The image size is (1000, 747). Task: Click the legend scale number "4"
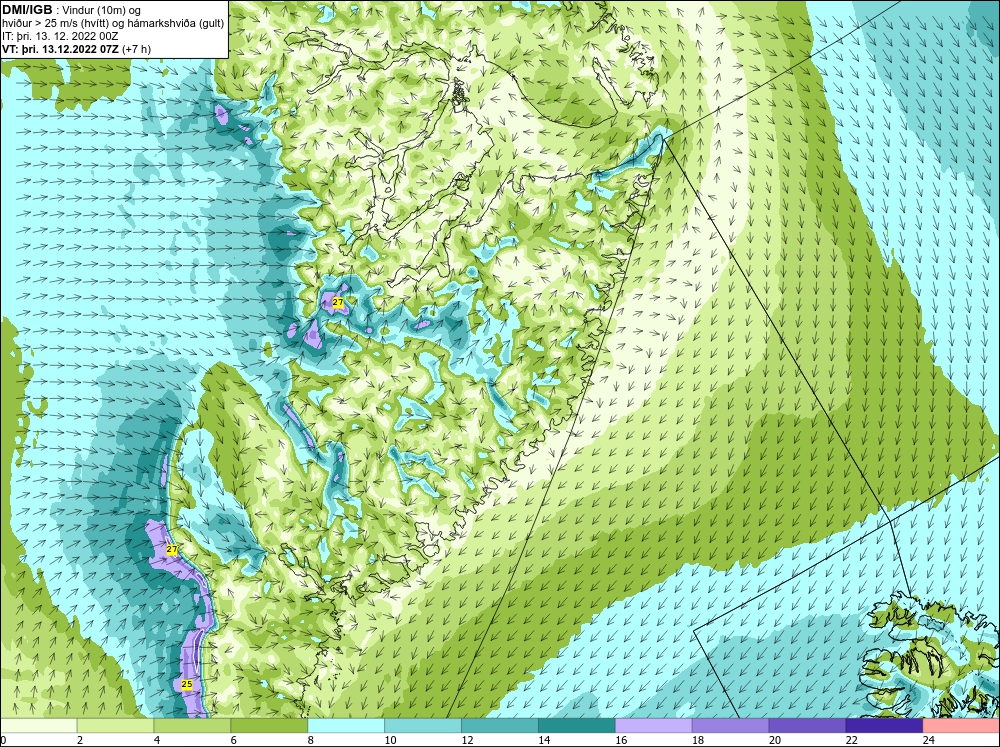(x=157, y=740)
